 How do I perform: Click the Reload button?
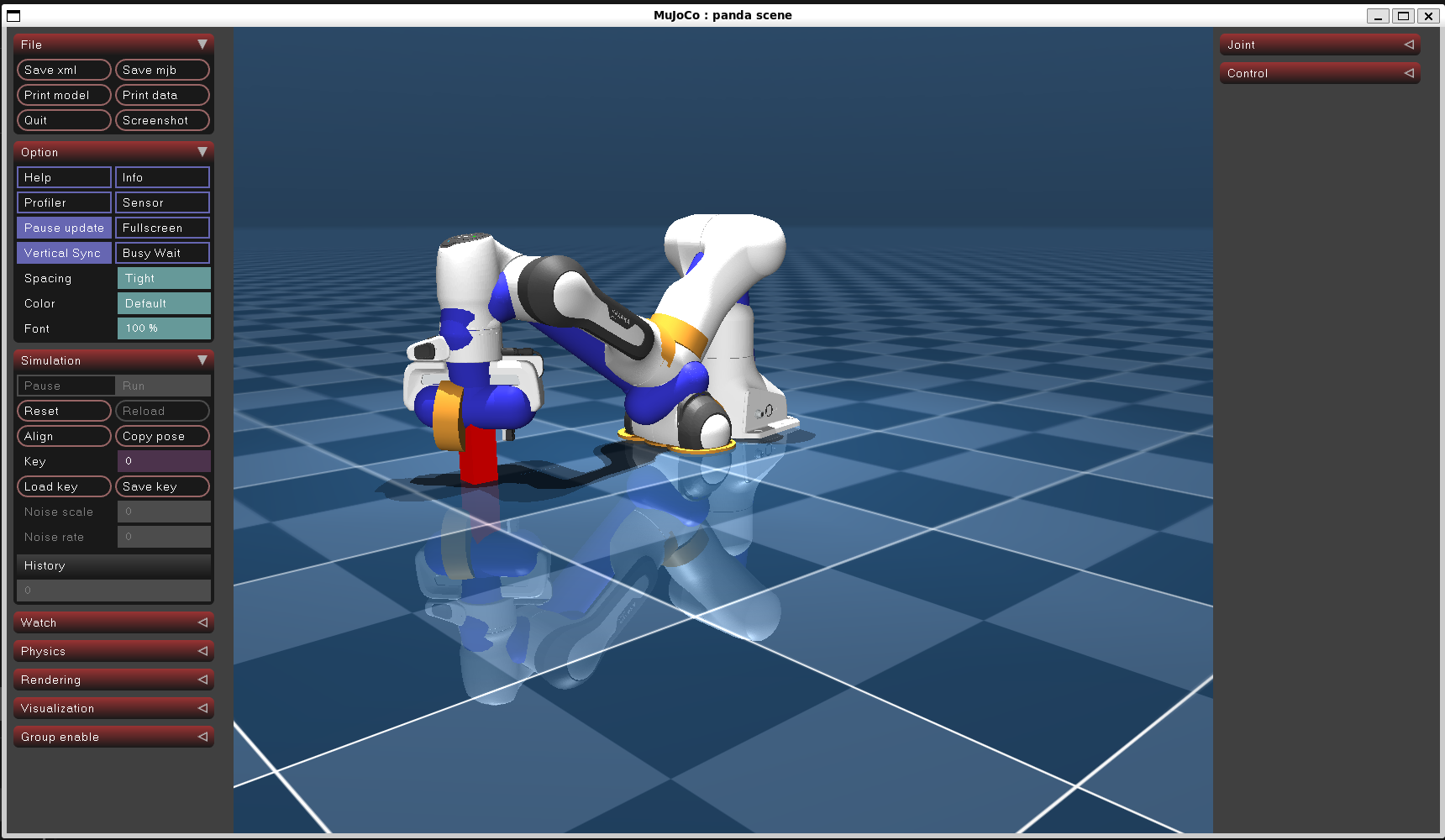(x=162, y=411)
